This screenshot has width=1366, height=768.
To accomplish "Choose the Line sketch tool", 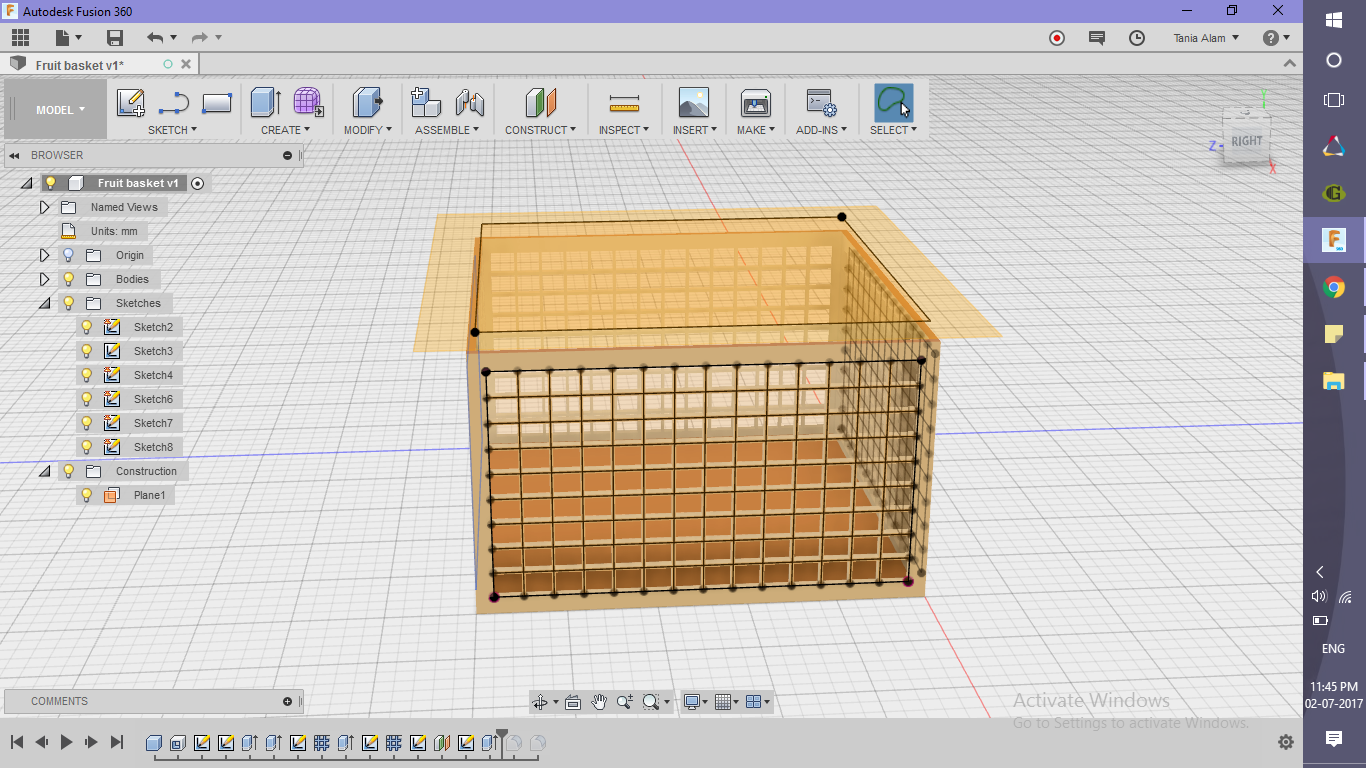I will tap(174, 102).
